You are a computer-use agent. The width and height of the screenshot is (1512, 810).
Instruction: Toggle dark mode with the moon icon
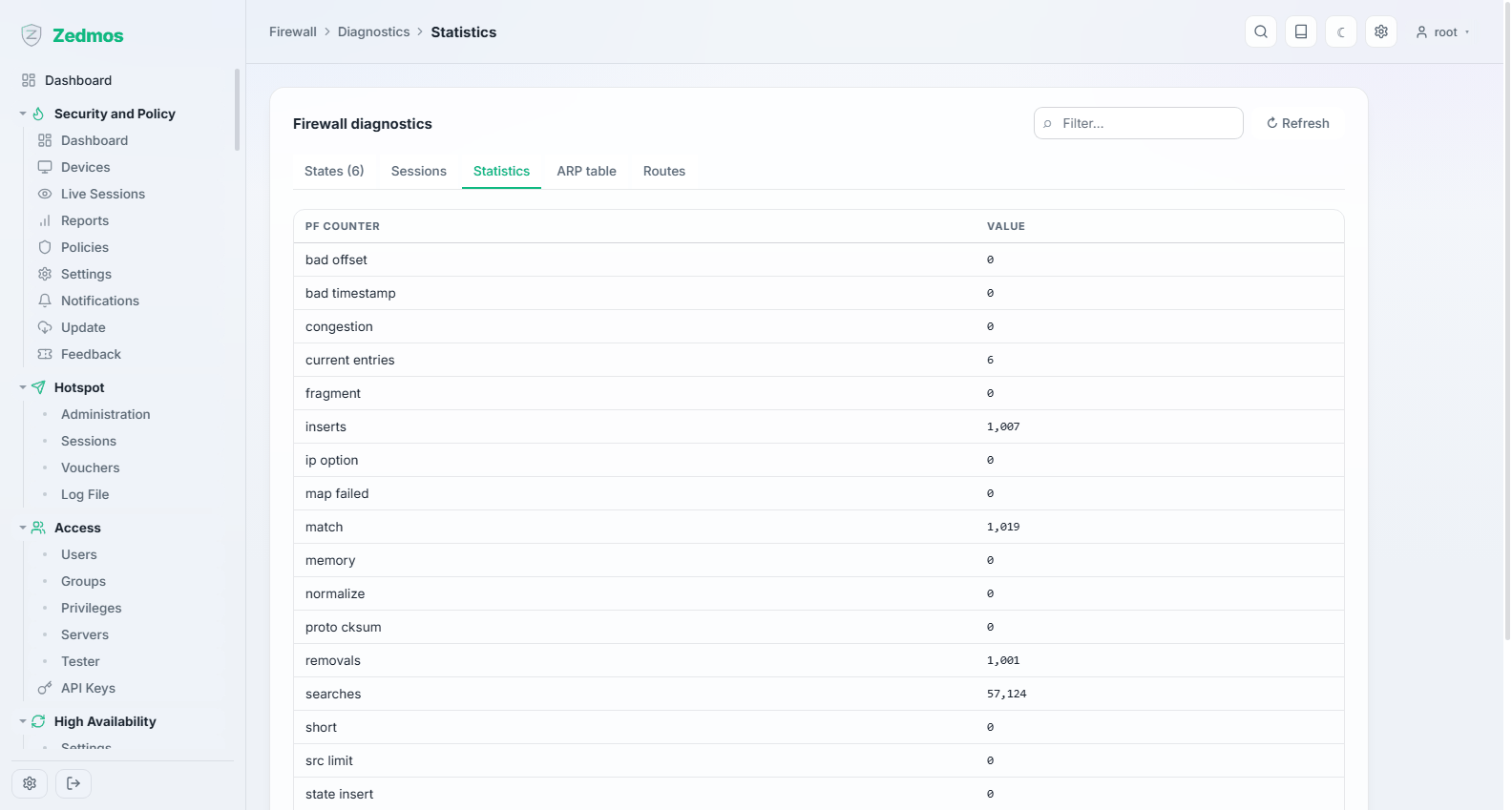[x=1341, y=31]
